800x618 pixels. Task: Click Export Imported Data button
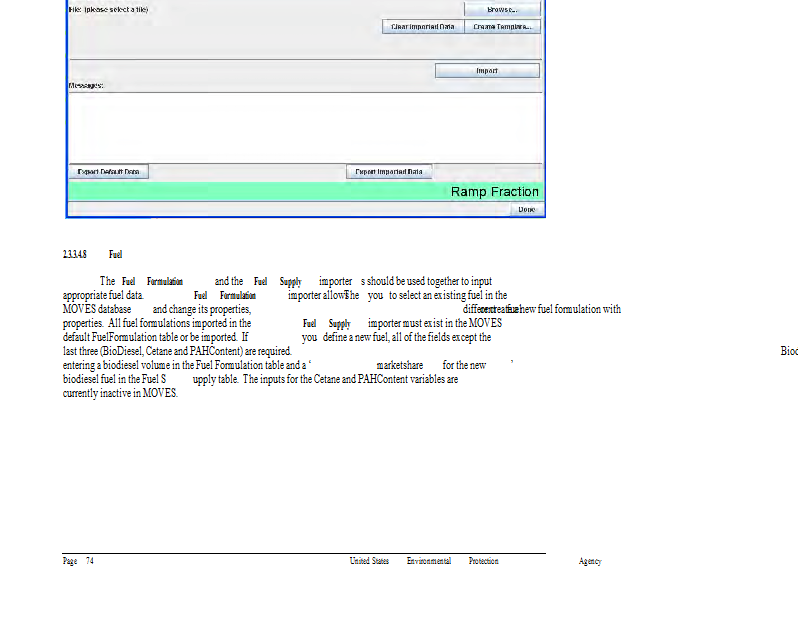(390, 172)
